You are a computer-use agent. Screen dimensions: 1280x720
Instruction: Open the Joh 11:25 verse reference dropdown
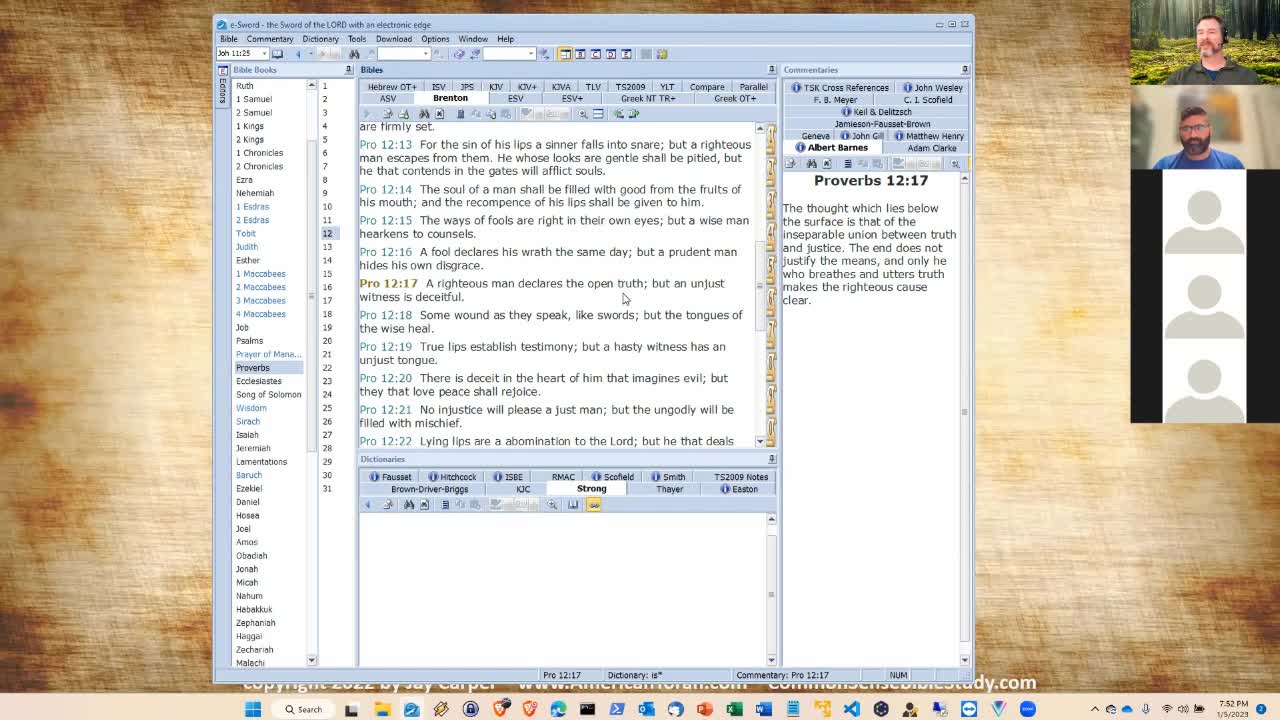(264, 54)
